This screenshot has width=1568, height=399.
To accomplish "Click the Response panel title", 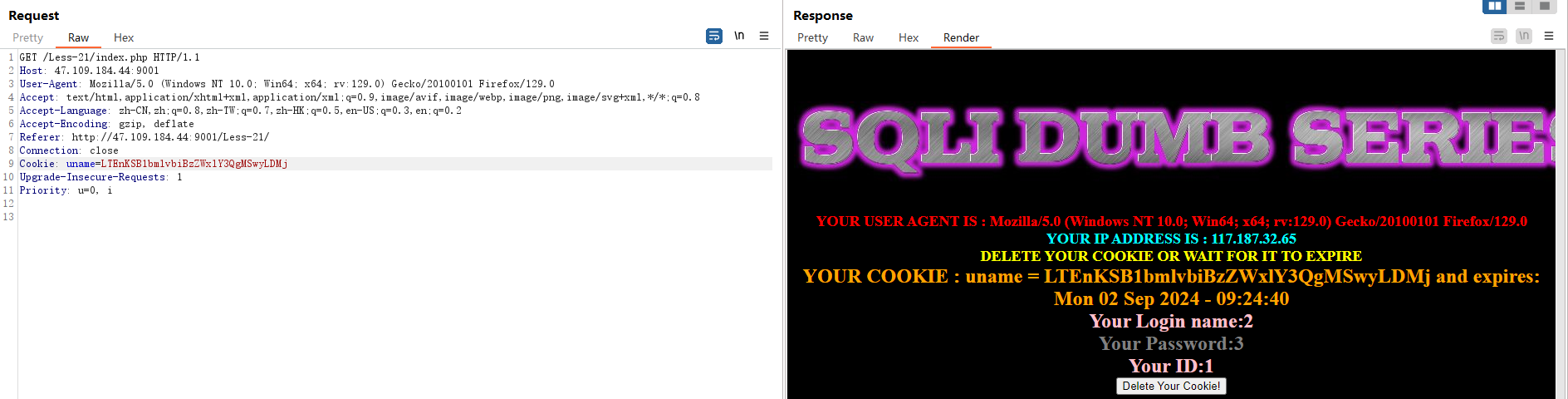I will tap(823, 15).
